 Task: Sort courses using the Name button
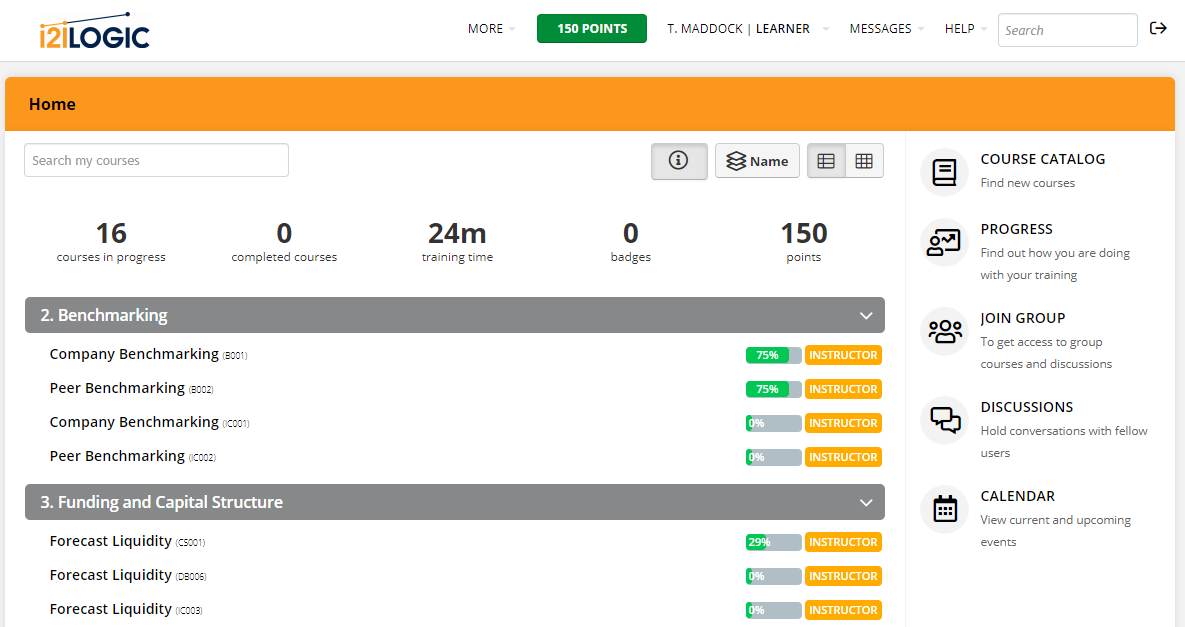point(757,161)
